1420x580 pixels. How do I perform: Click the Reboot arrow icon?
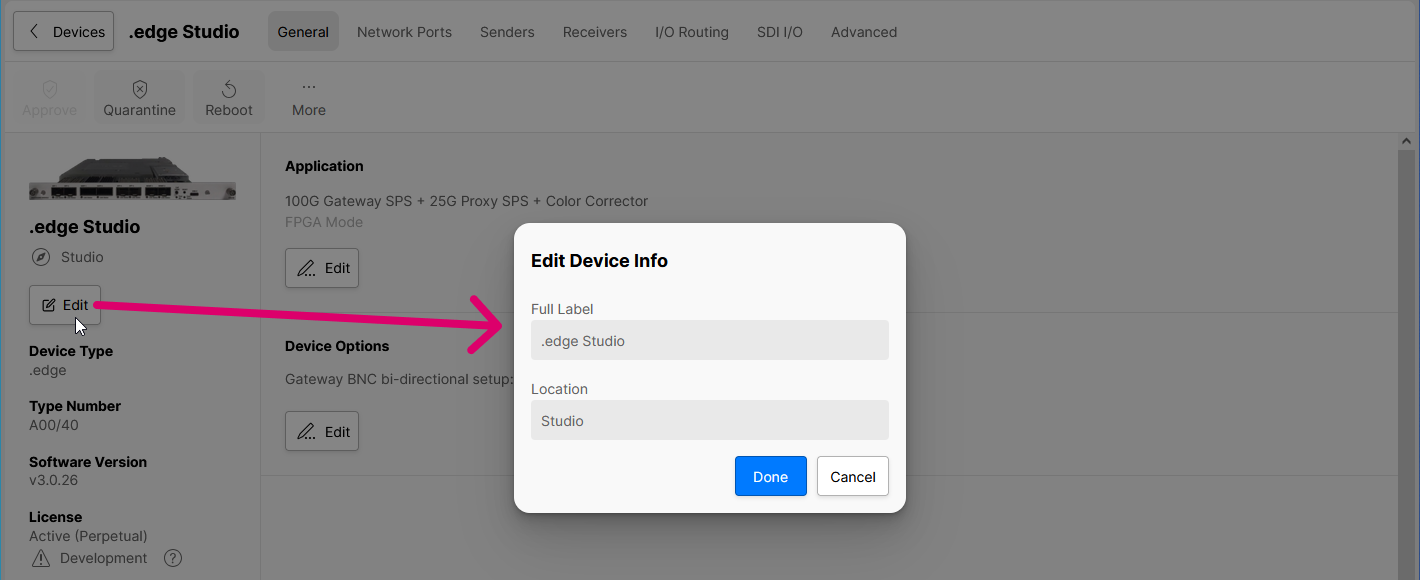point(229,89)
